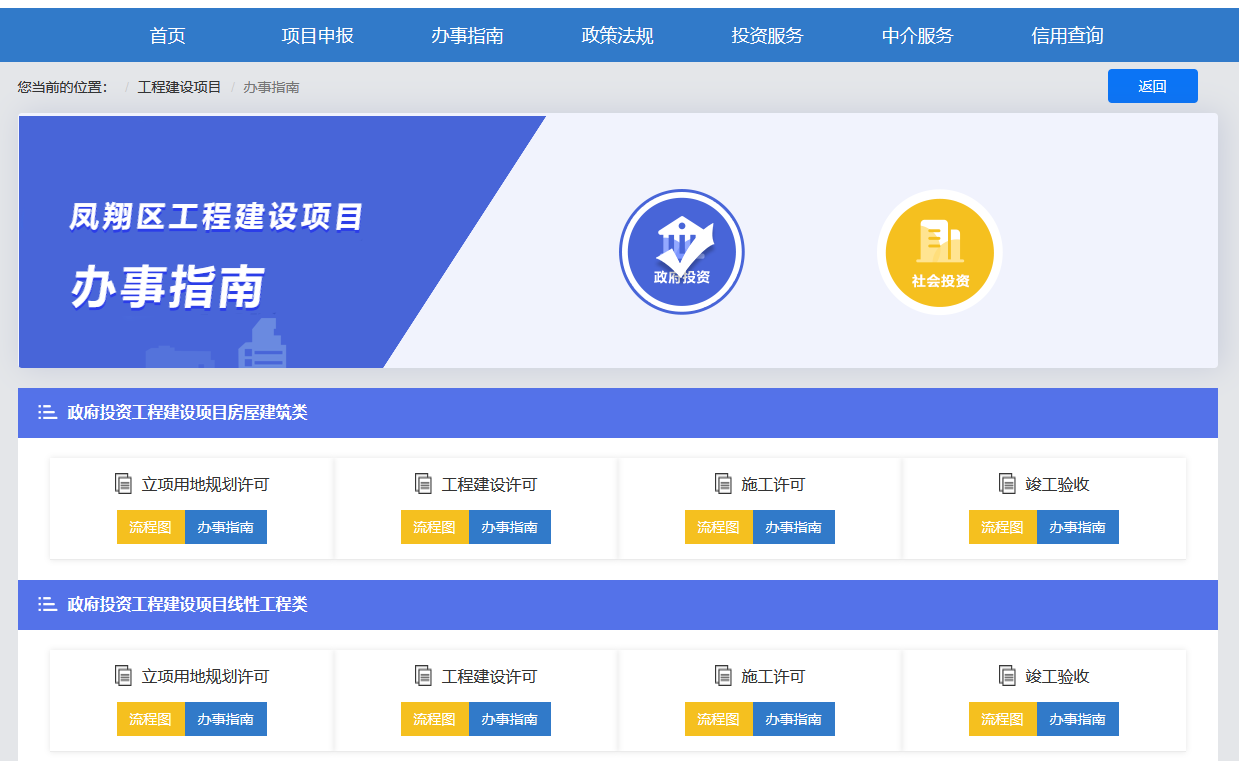Screen dimensions: 1239x761
Task: Open 政策法规 navigation item
Action: click(618, 36)
